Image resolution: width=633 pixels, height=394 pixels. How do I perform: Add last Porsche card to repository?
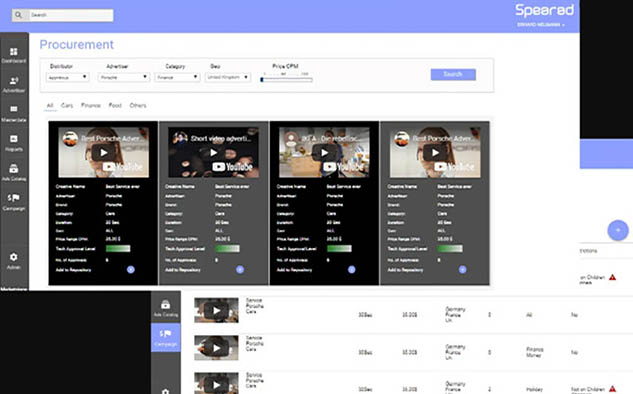[x=463, y=270]
